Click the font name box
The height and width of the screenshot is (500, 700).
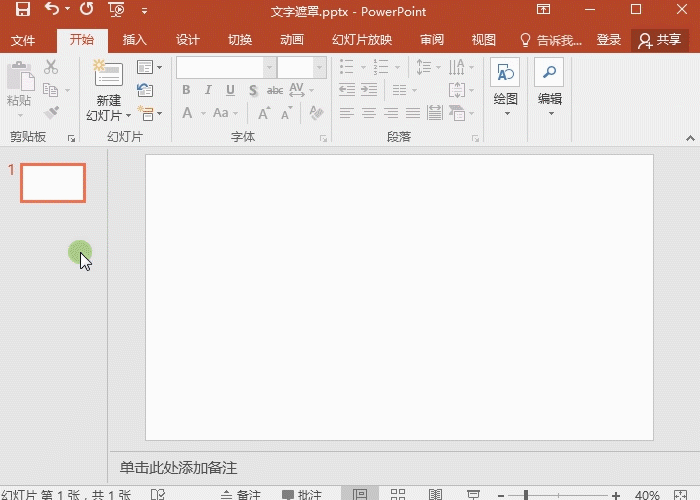[220, 68]
